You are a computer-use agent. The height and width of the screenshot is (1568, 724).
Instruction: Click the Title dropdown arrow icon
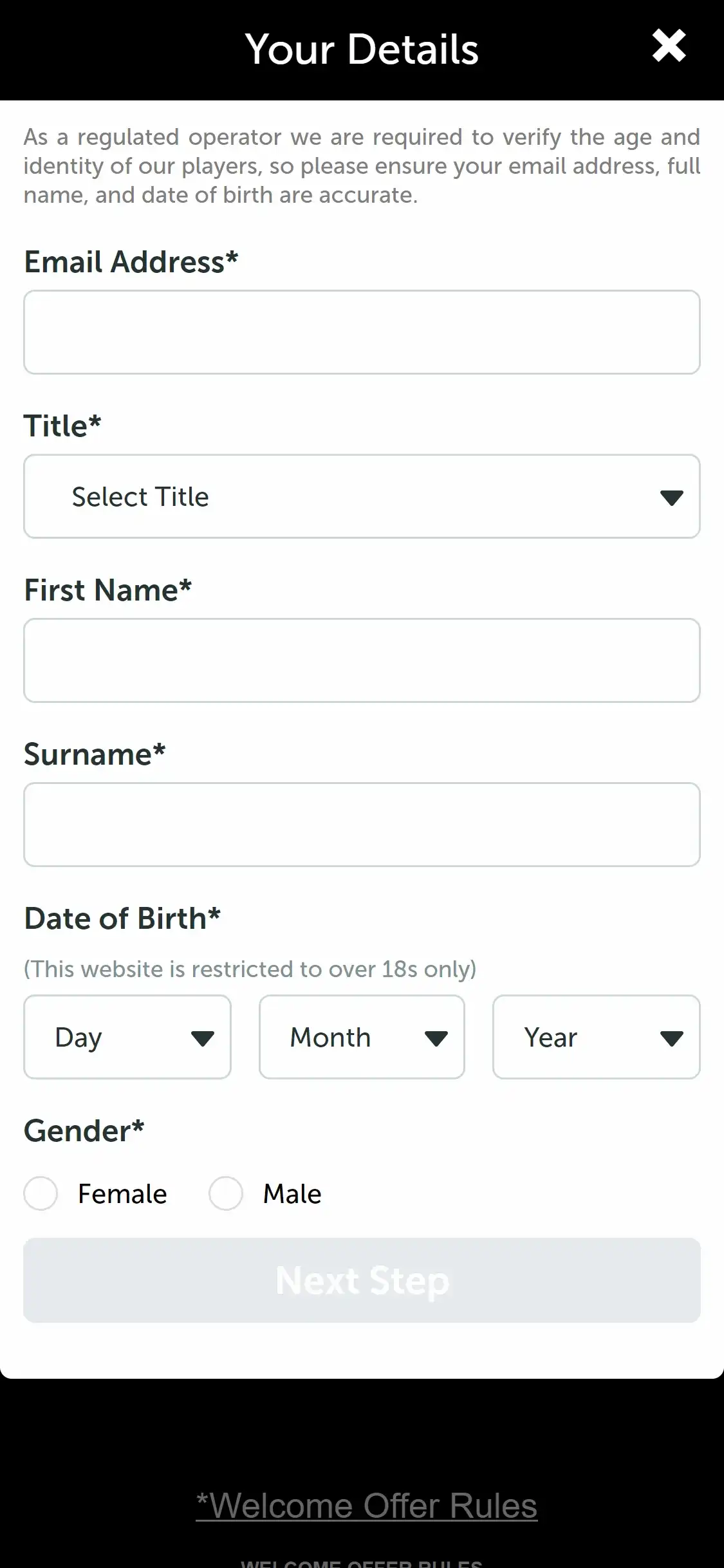tap(671, 498)
